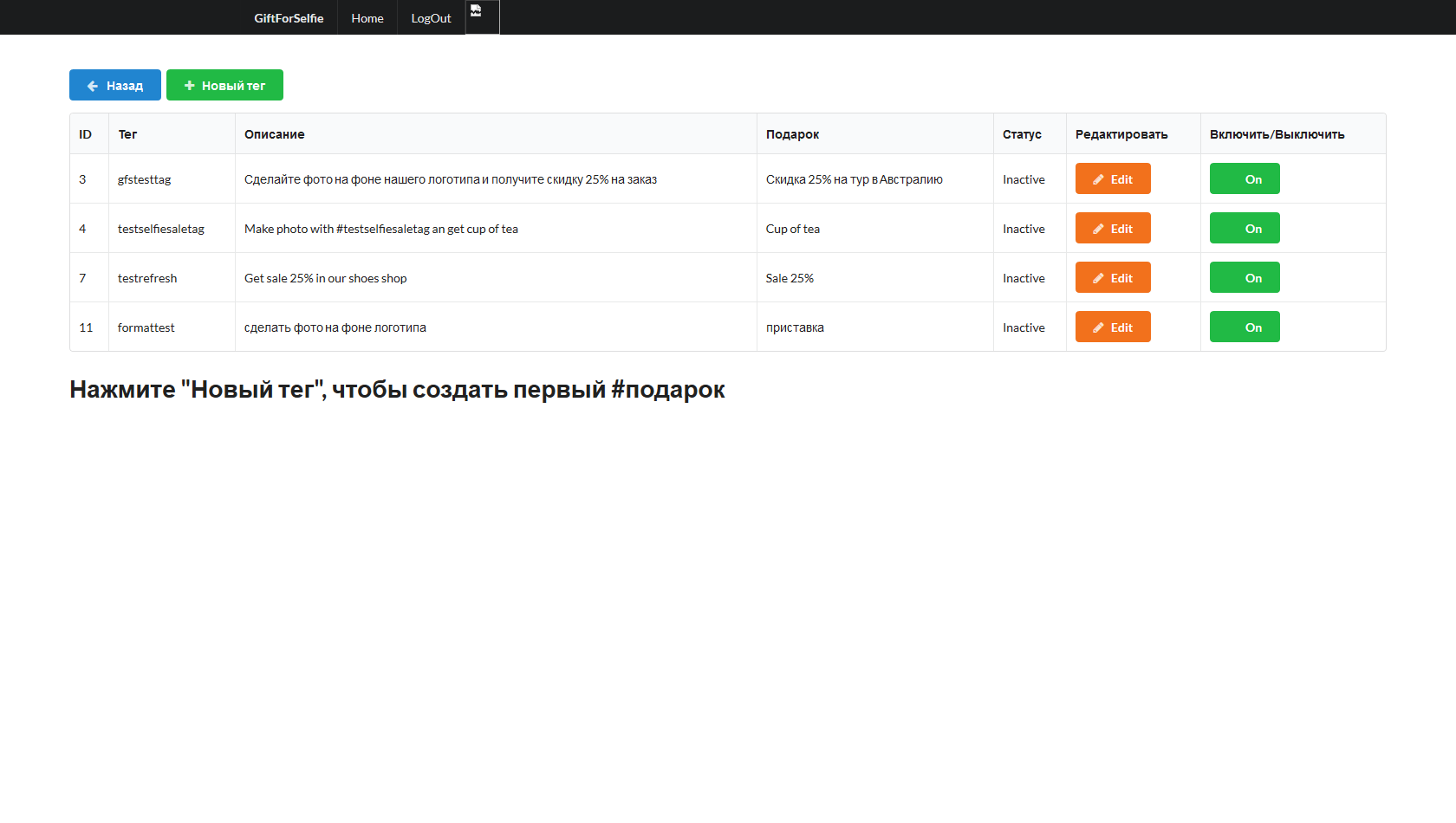Click the Подарок column header
Viewport: 1456px width, 823px height.
875,134
